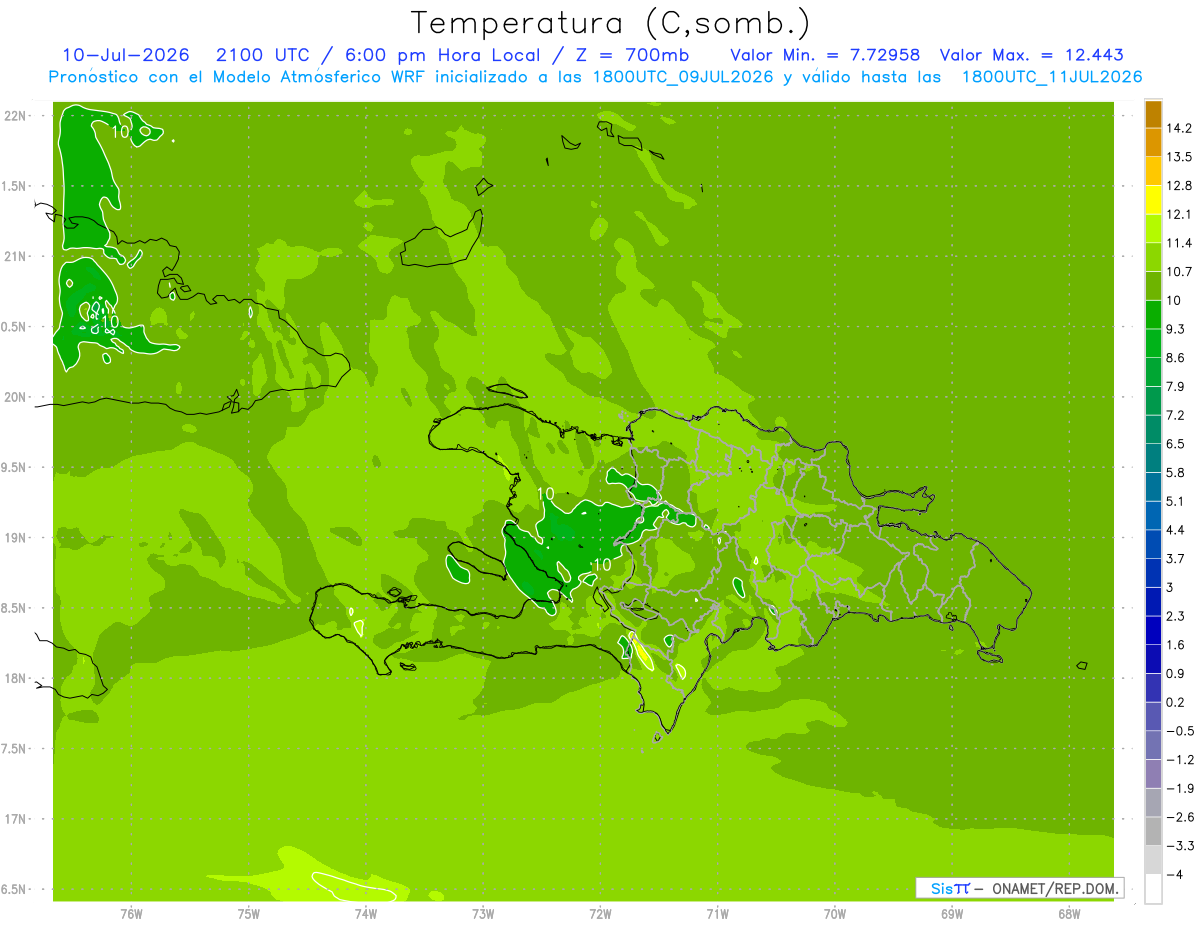Click the '70W' longitude label
This screenshot has height=927, width=1200.
(835, 913)
